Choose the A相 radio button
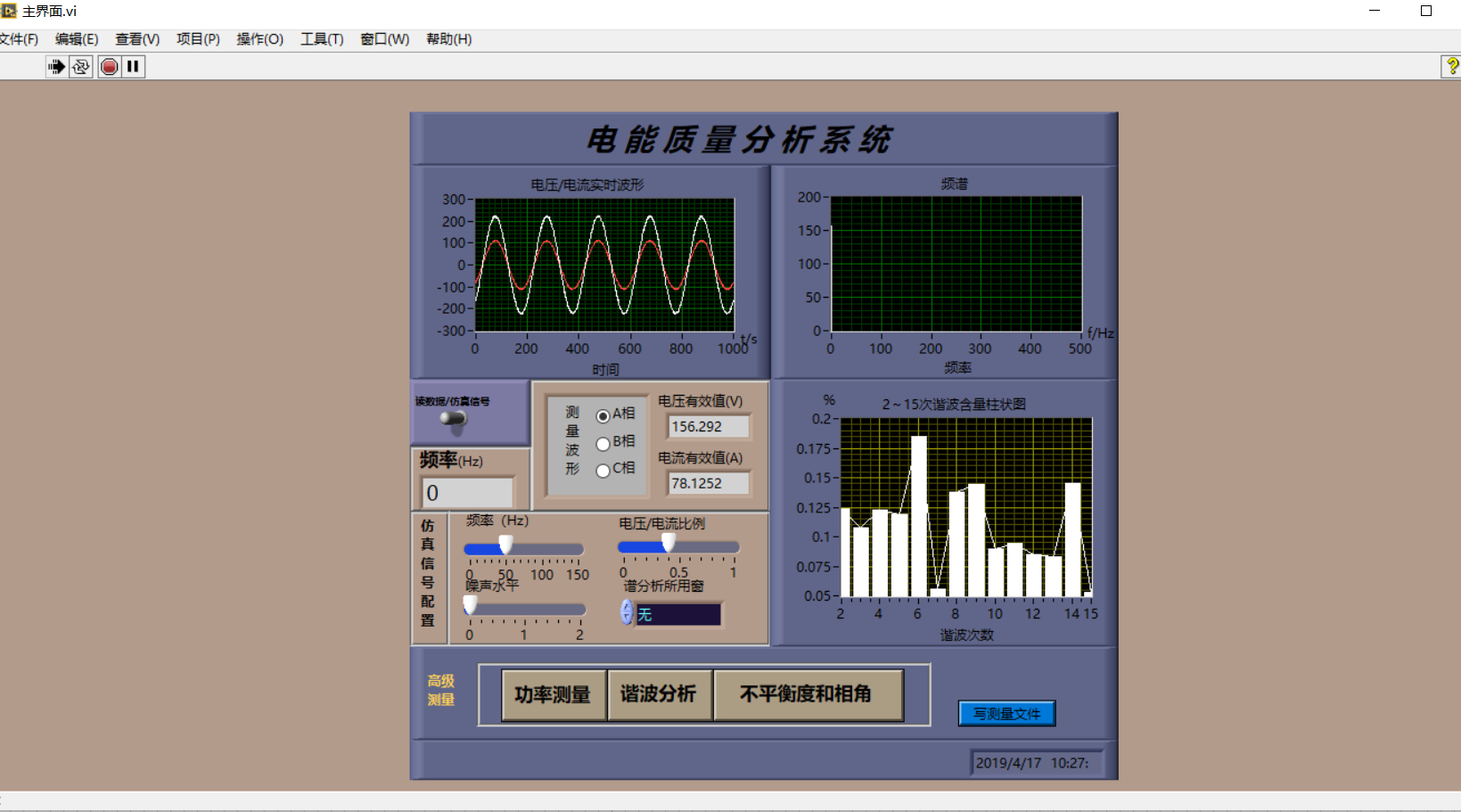 pos(603,415)
